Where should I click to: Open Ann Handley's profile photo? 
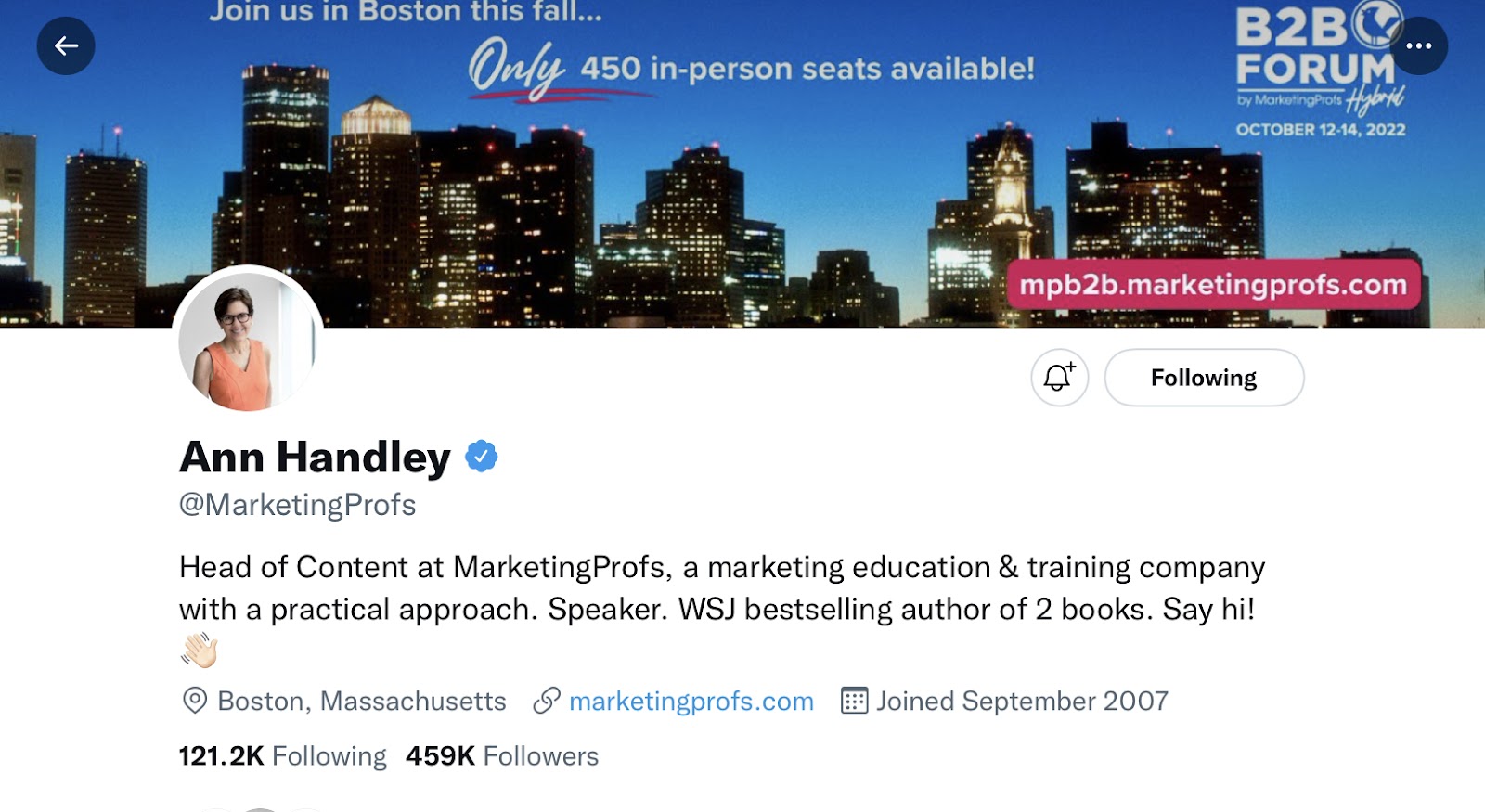(x=248, y=341)
